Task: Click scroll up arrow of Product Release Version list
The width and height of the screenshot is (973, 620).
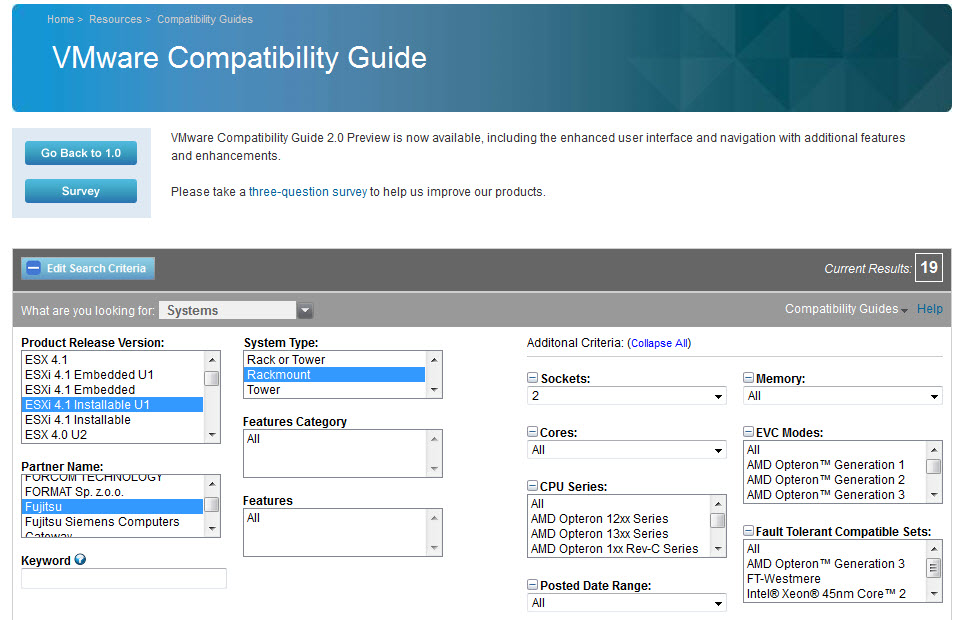Action: coord(212,360)
